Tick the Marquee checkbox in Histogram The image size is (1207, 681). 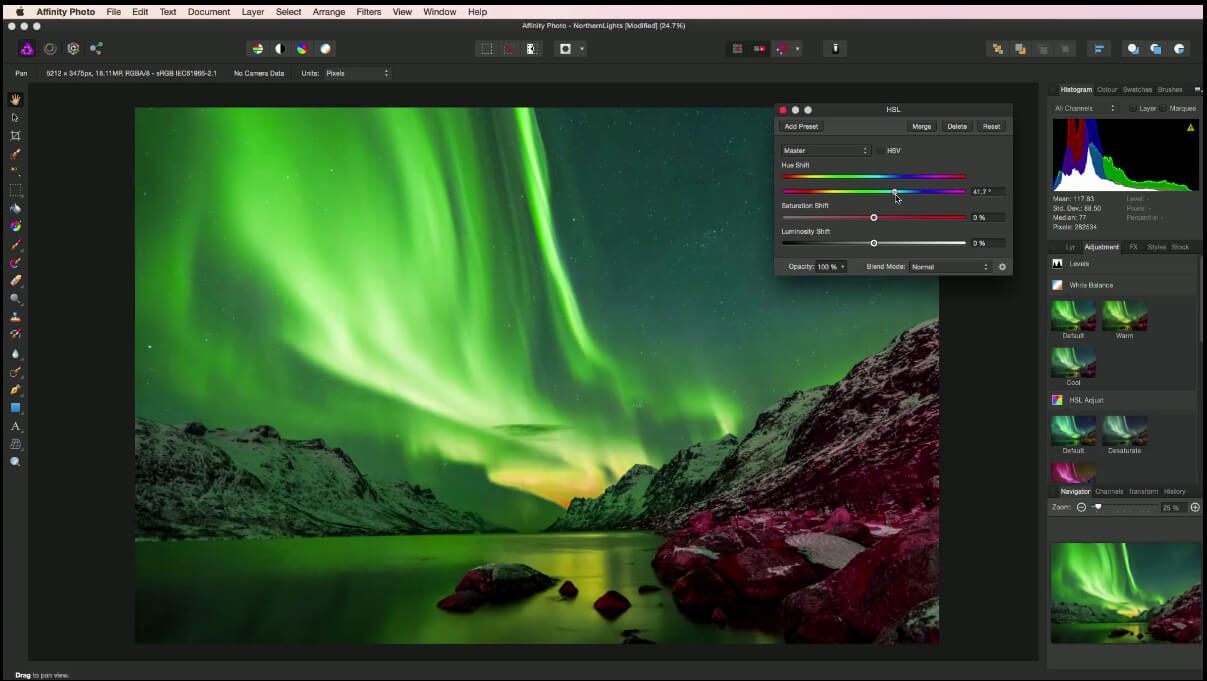coord(1165,108)
